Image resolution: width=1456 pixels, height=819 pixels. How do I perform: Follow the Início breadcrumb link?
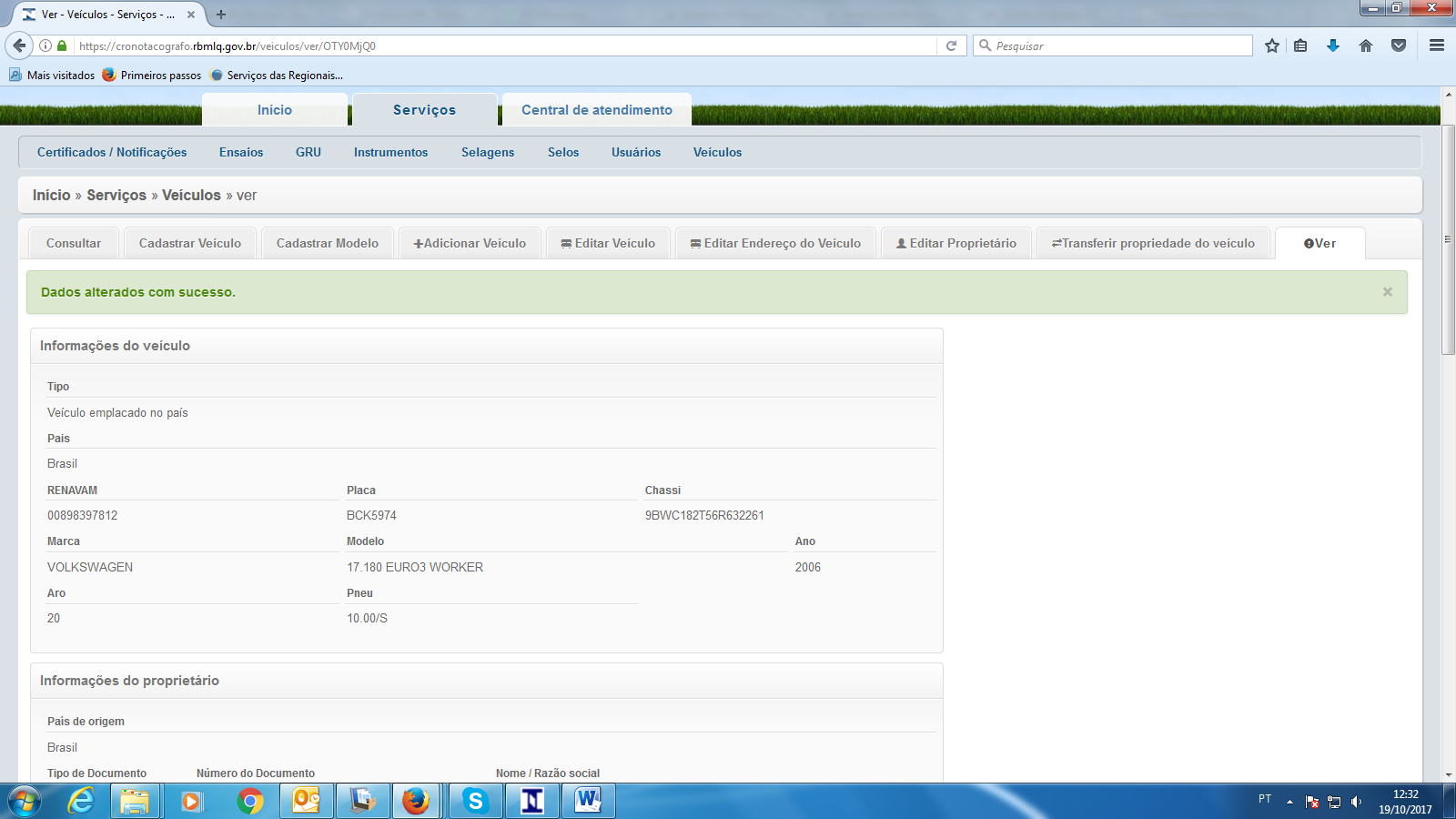(52, 195)
